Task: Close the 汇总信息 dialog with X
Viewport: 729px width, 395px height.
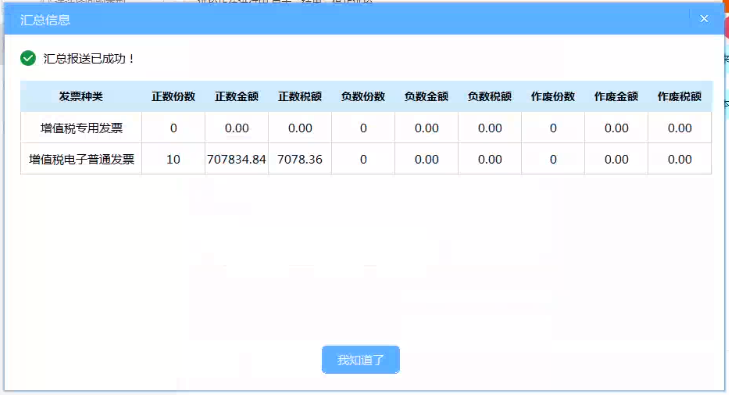Action: pos(704,19)
